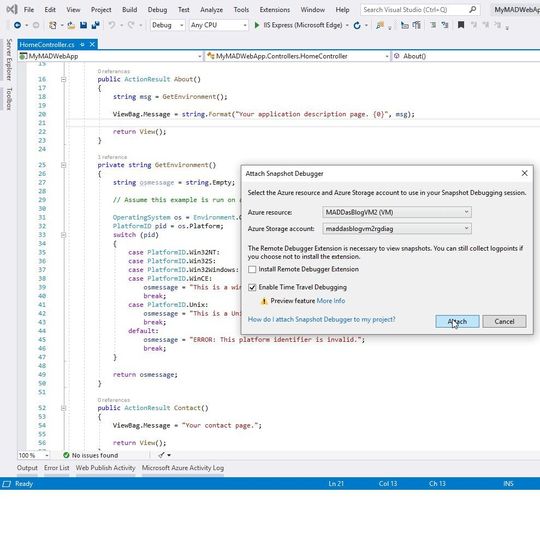Viewport: 540px width, 540px height.
Task: Open the Web Publish Activity tab
Action: (x=105, y=468)
